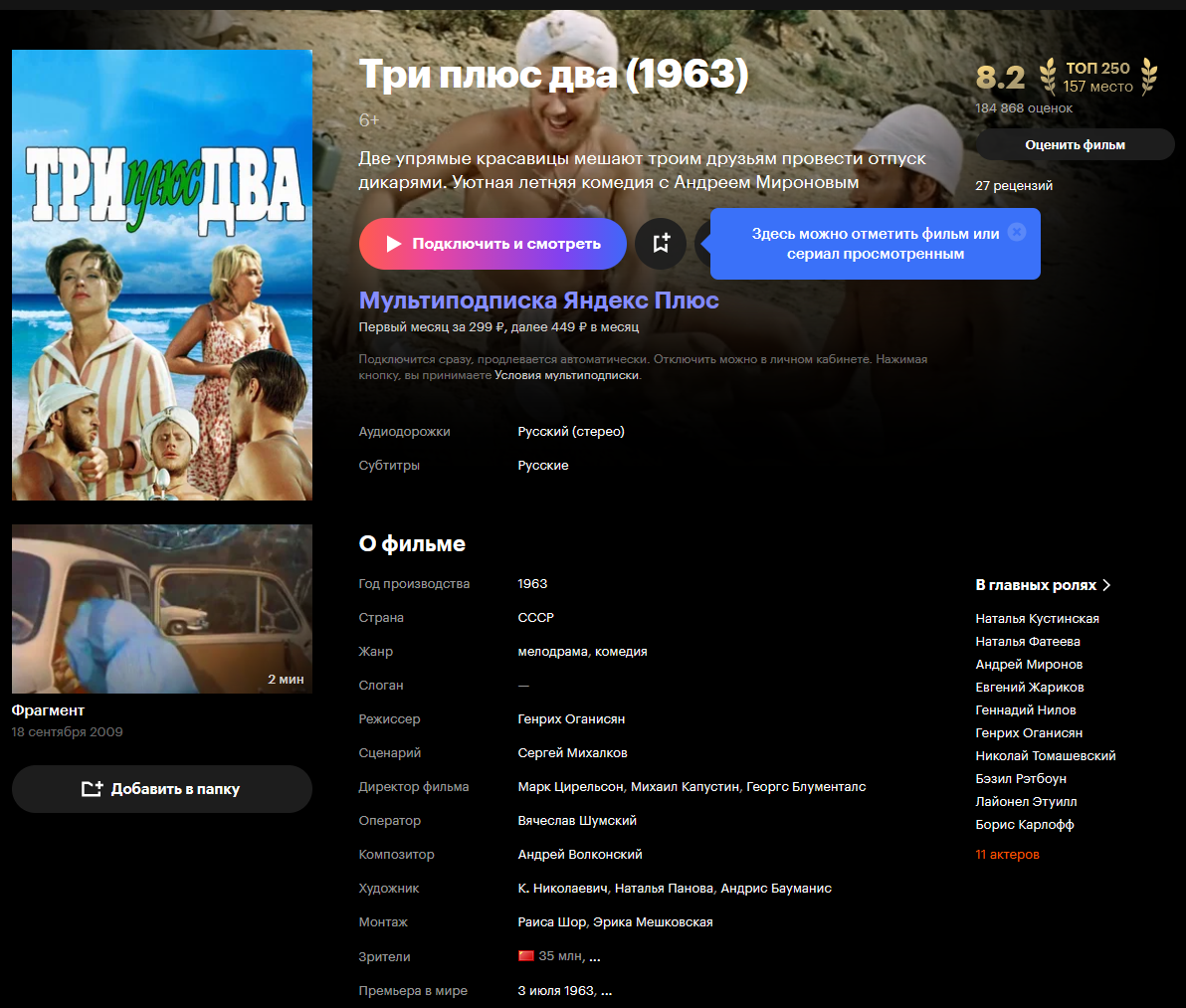Click the 8.2 rating value
This screenshot has width=1186, height=1008.
click(1000, 78)
